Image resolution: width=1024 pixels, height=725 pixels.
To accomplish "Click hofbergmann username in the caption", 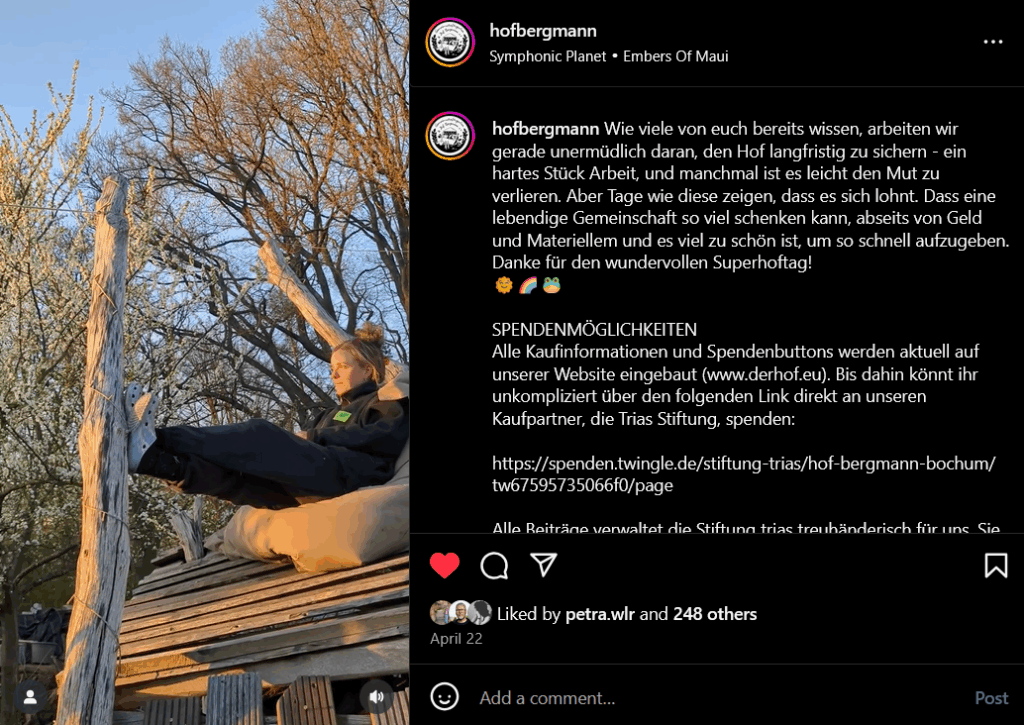I will pyautogui.click(x=545, y=129).
